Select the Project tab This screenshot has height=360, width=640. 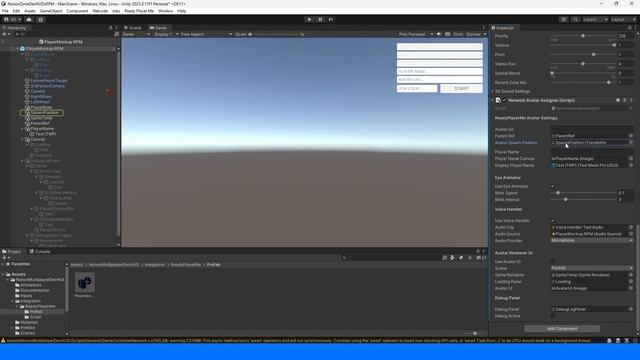click(12, 251)
